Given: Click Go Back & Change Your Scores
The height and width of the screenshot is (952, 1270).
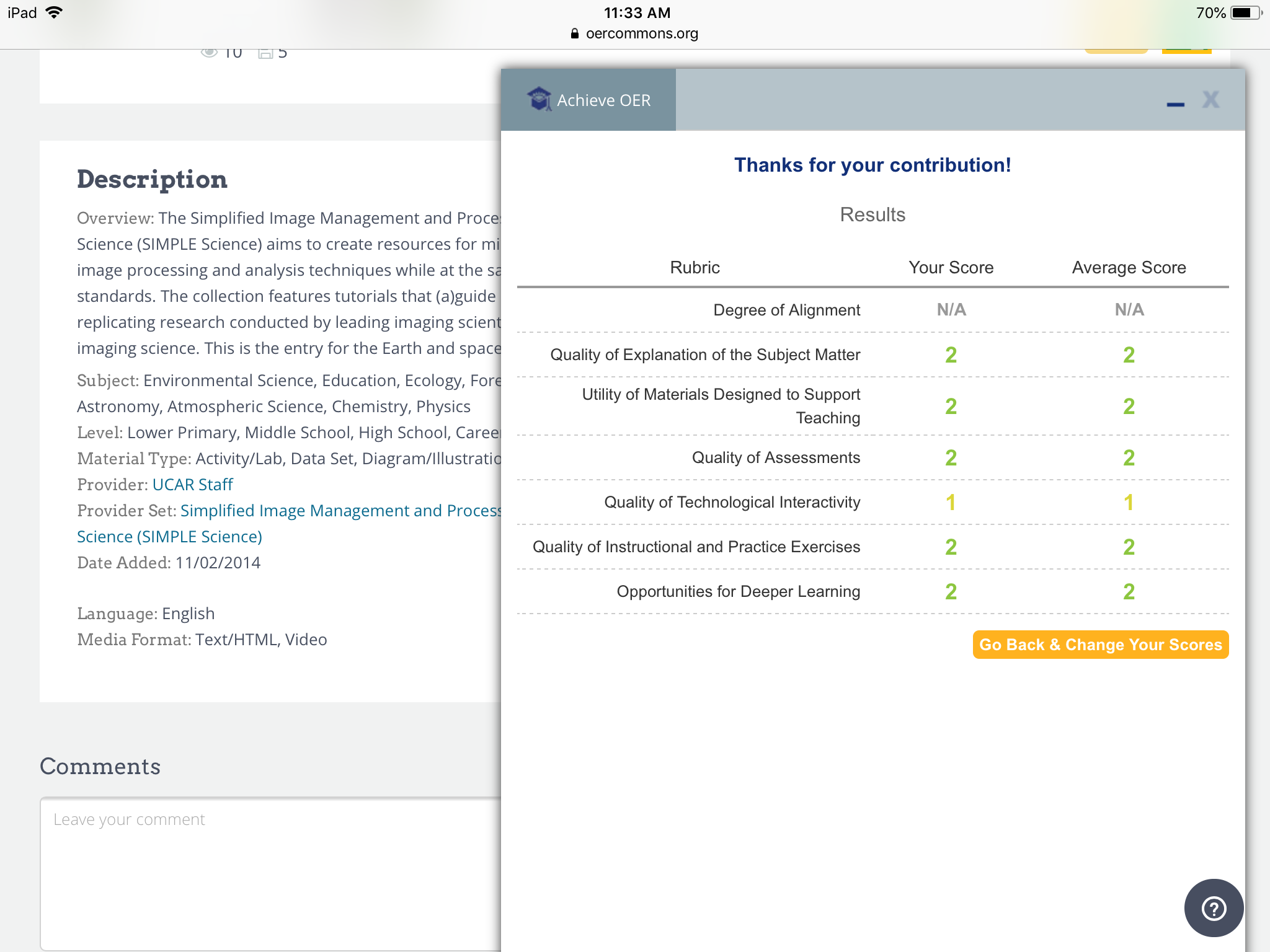Looking at the screenshot, I should [x=1100, y=645].
